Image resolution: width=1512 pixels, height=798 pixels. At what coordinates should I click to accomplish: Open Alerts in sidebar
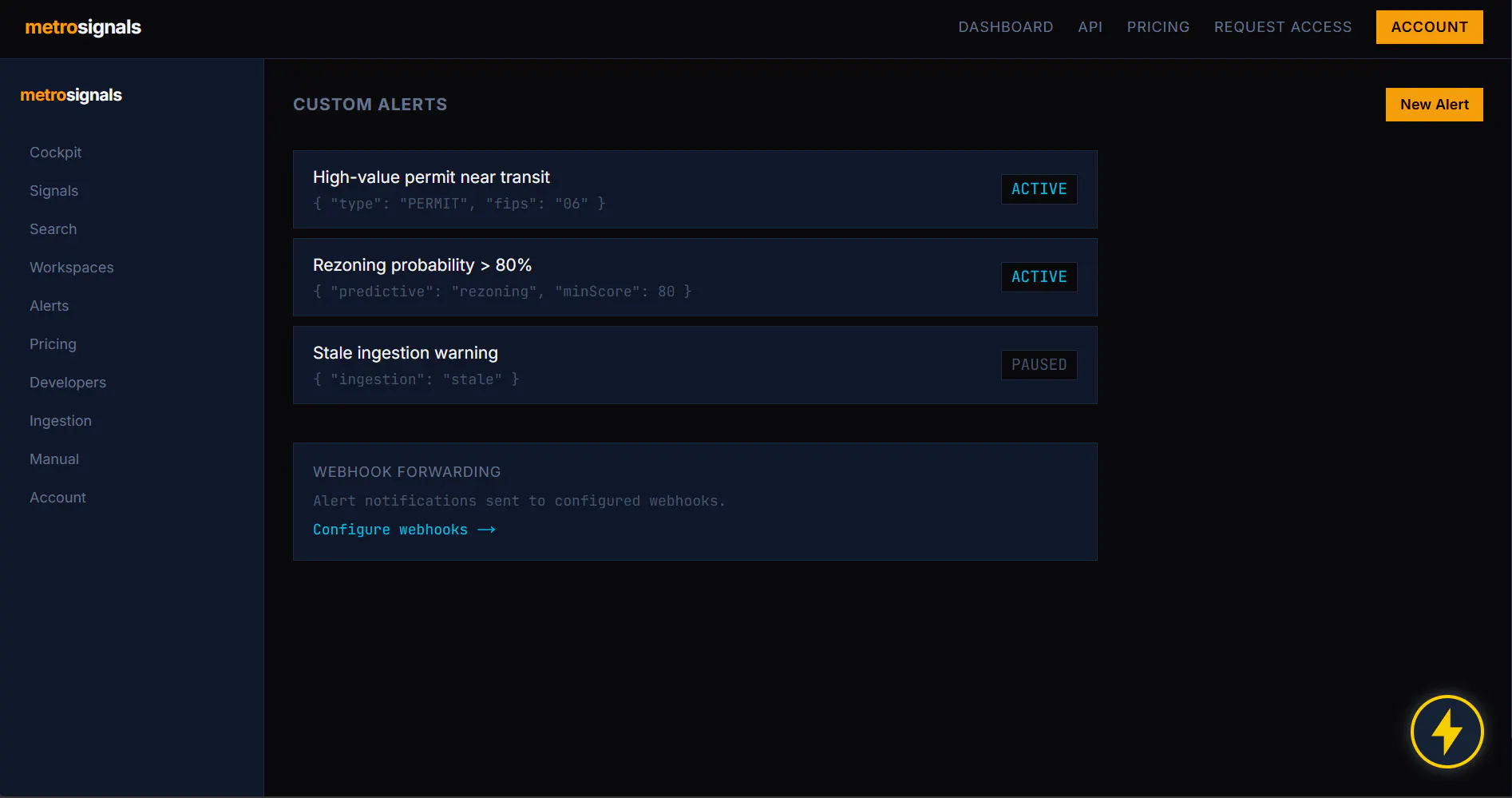49,306
